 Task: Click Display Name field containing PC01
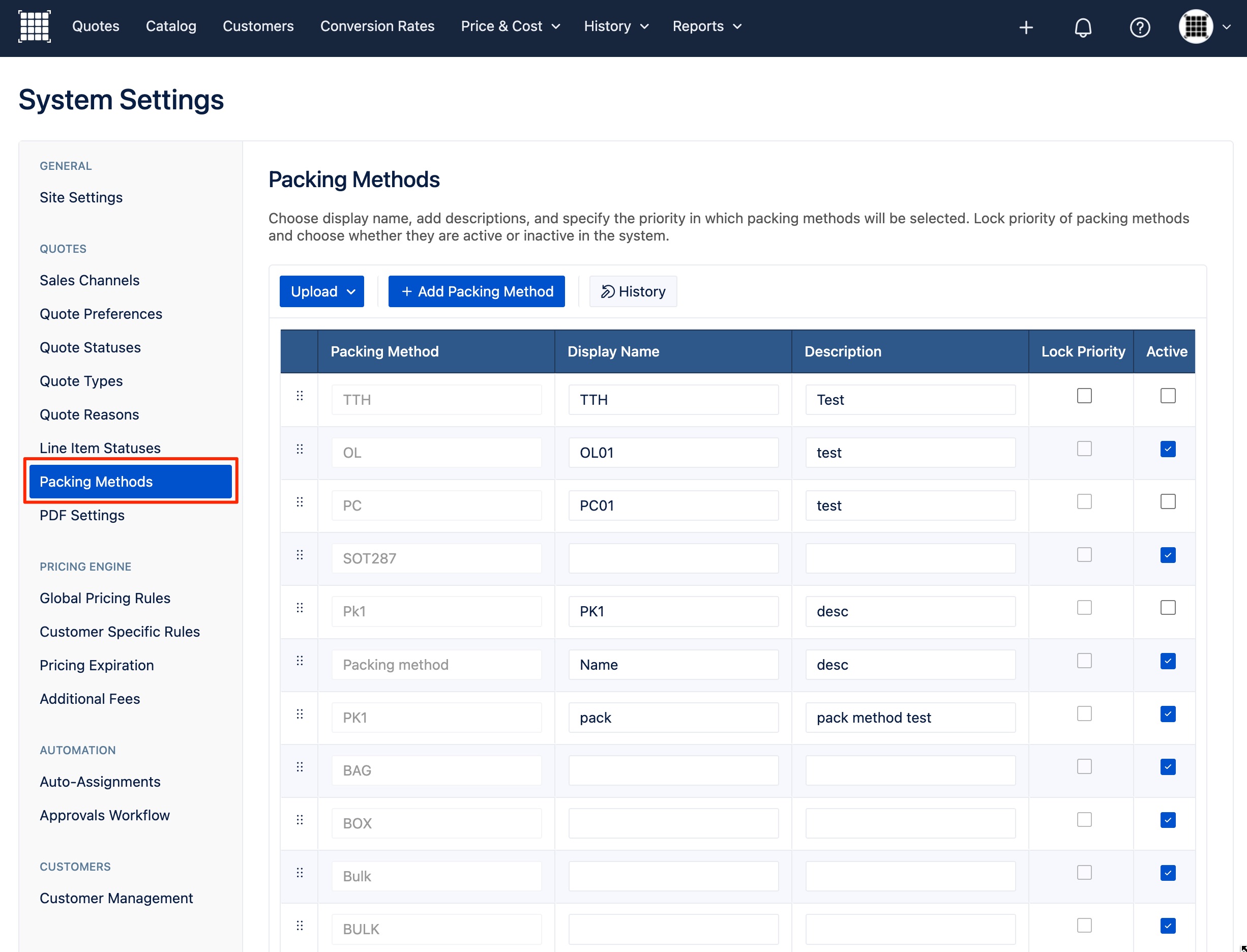coord(673,505)
